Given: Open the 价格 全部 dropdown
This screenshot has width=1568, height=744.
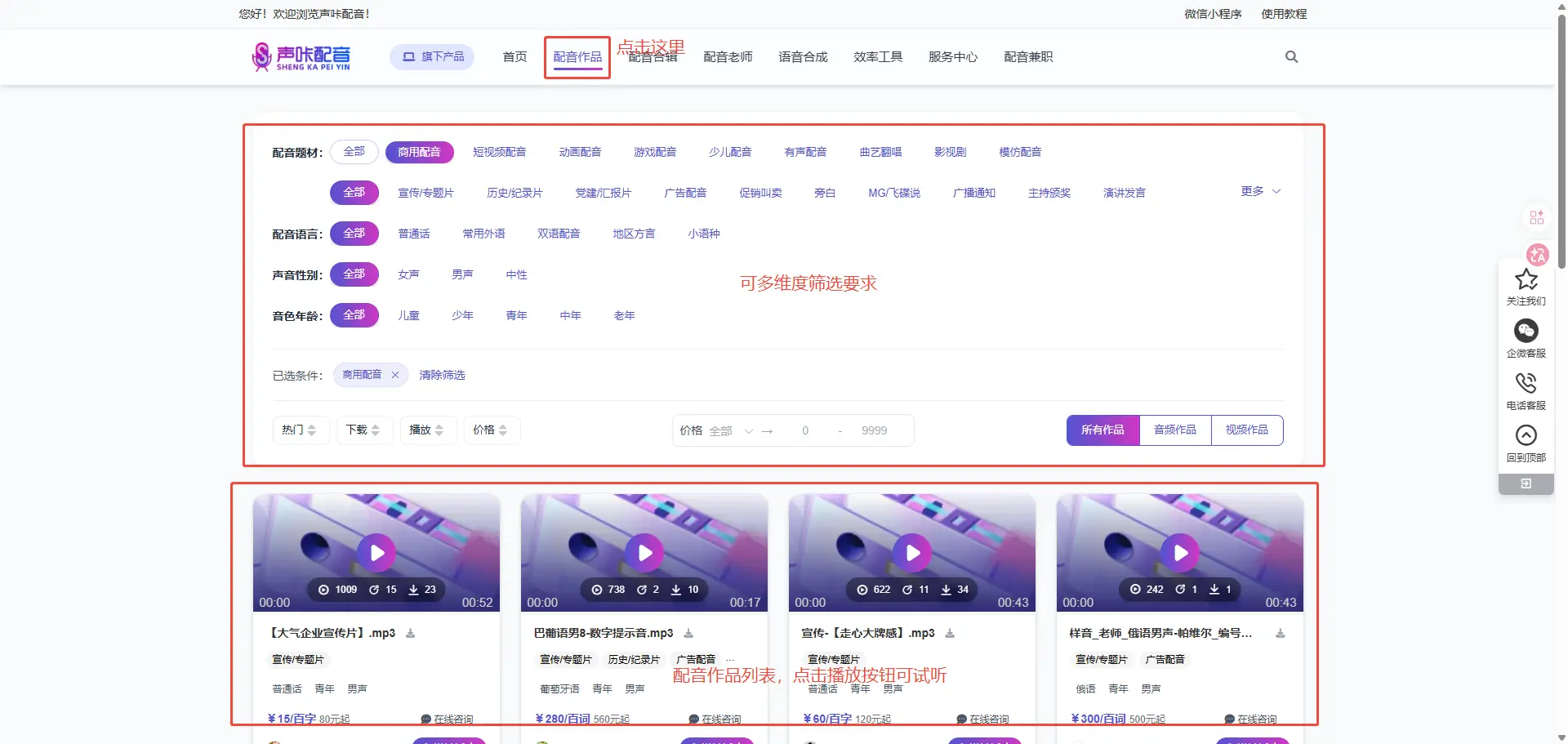Looking at the screenshot, I should click(729, 431).
